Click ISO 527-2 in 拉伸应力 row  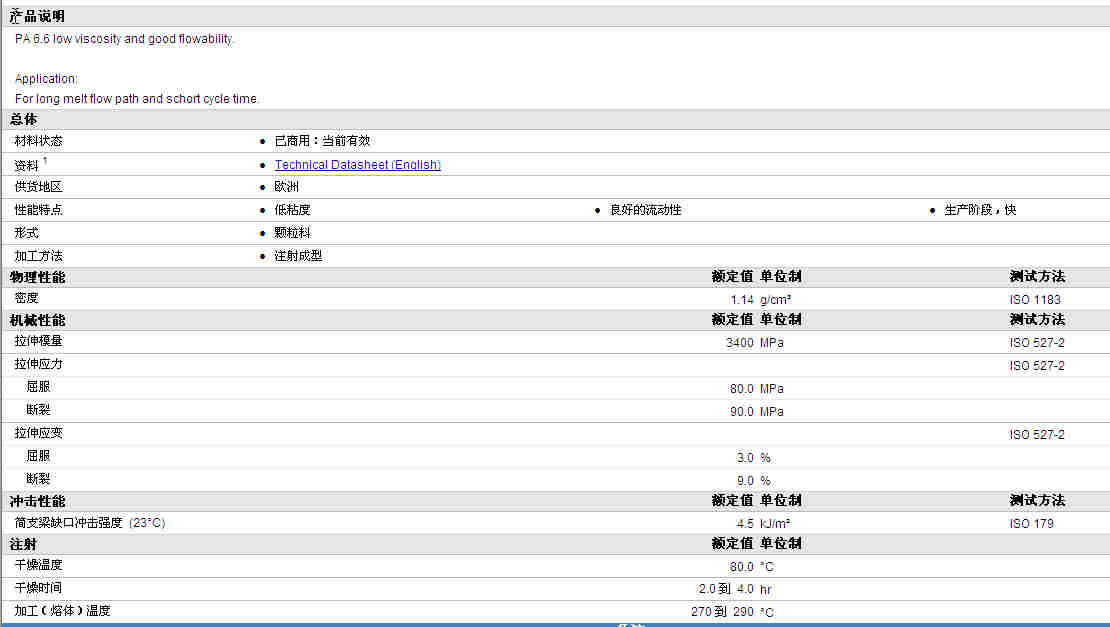point(1037,366)
